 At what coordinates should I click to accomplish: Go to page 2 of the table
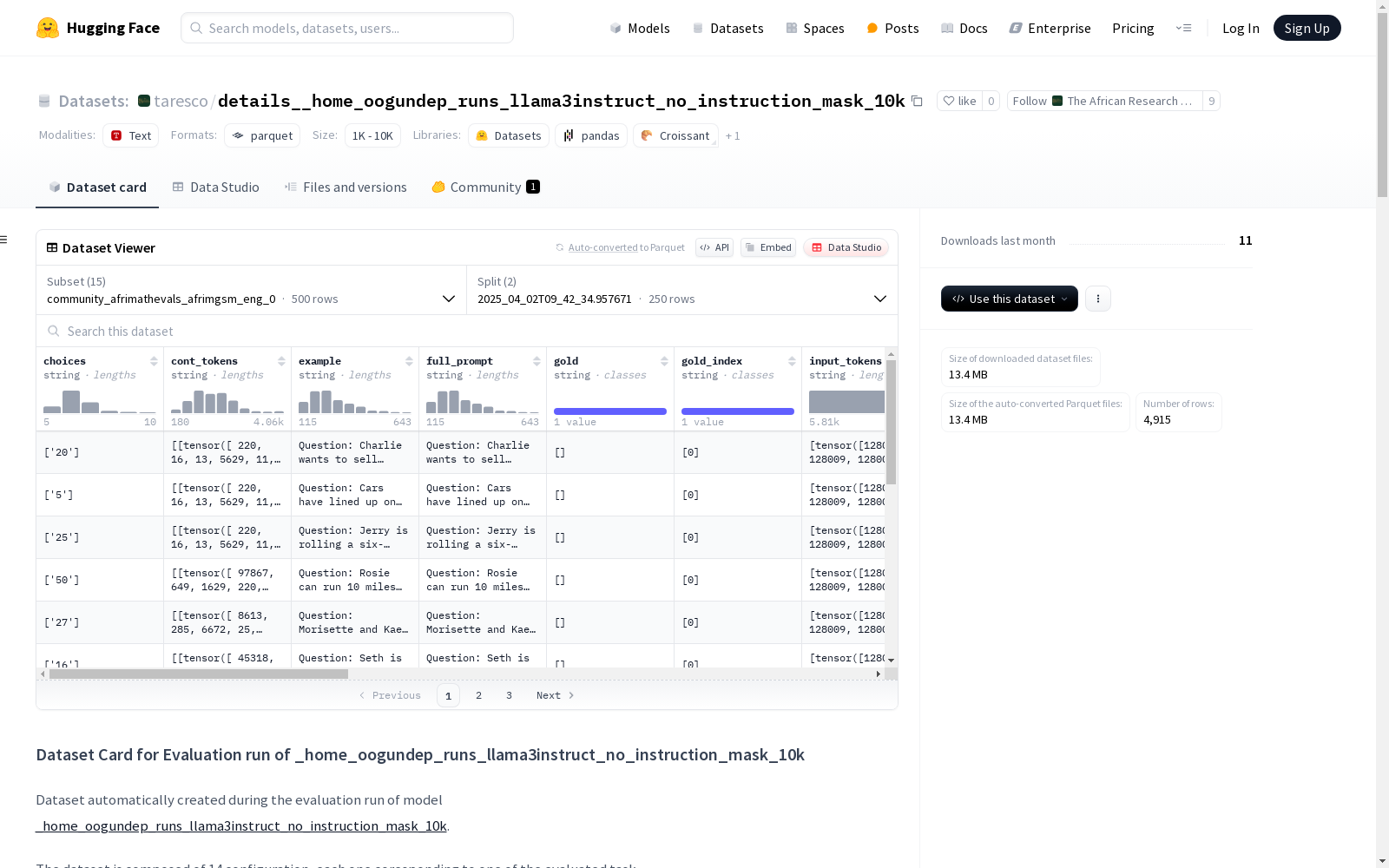click(478, 695)
